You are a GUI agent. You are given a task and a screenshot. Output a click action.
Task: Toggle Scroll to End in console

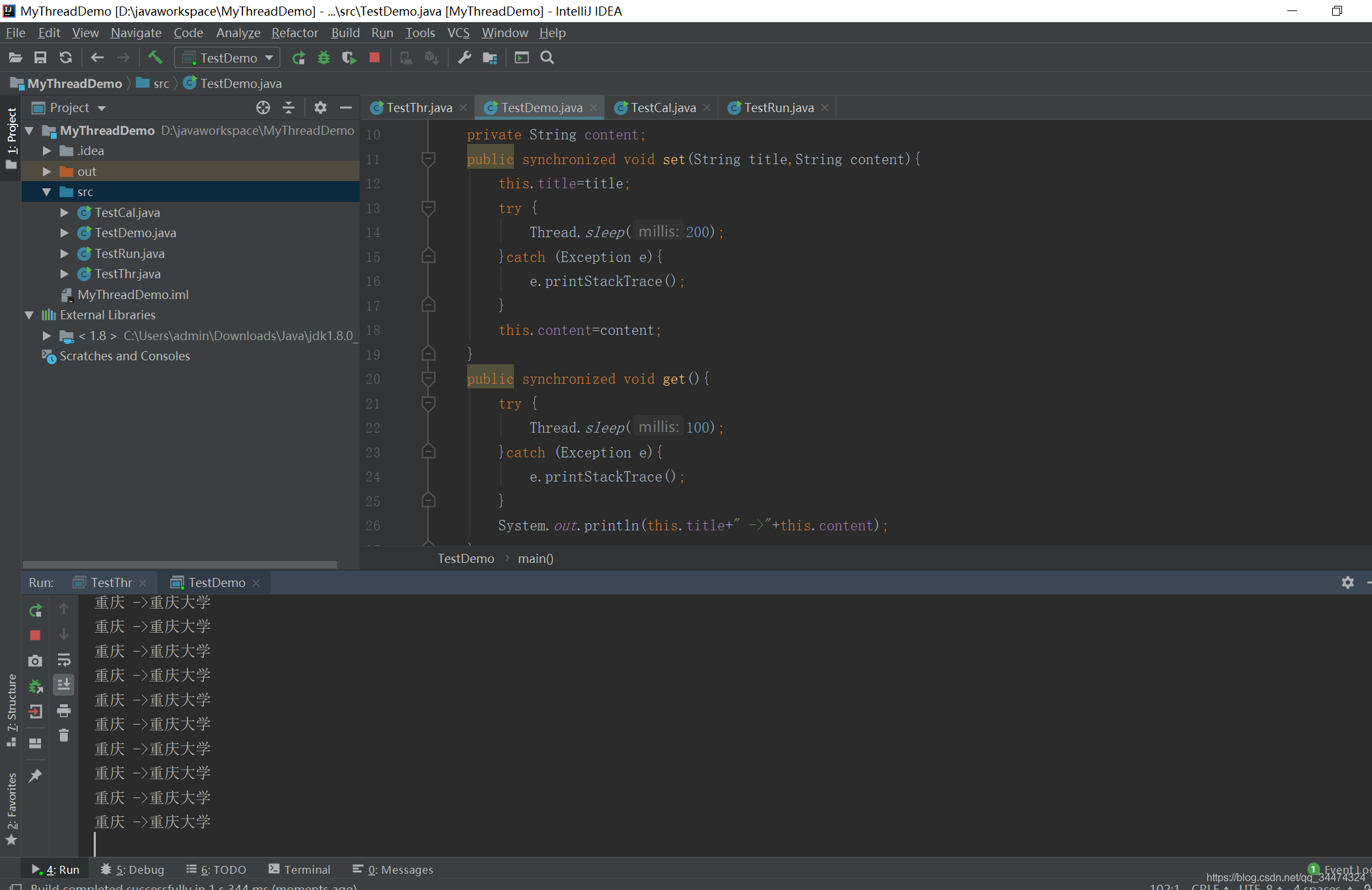[x=64, y=685]
